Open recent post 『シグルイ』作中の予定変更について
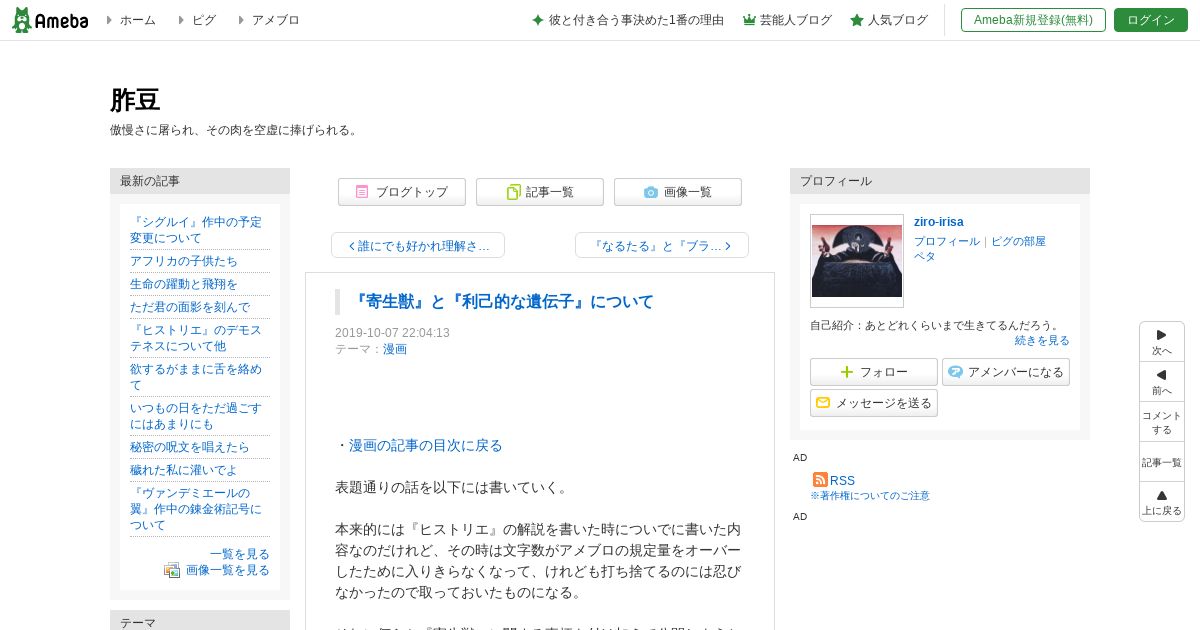The height and width of the screenshot is (630, 1200). click(x=196, y=230)
